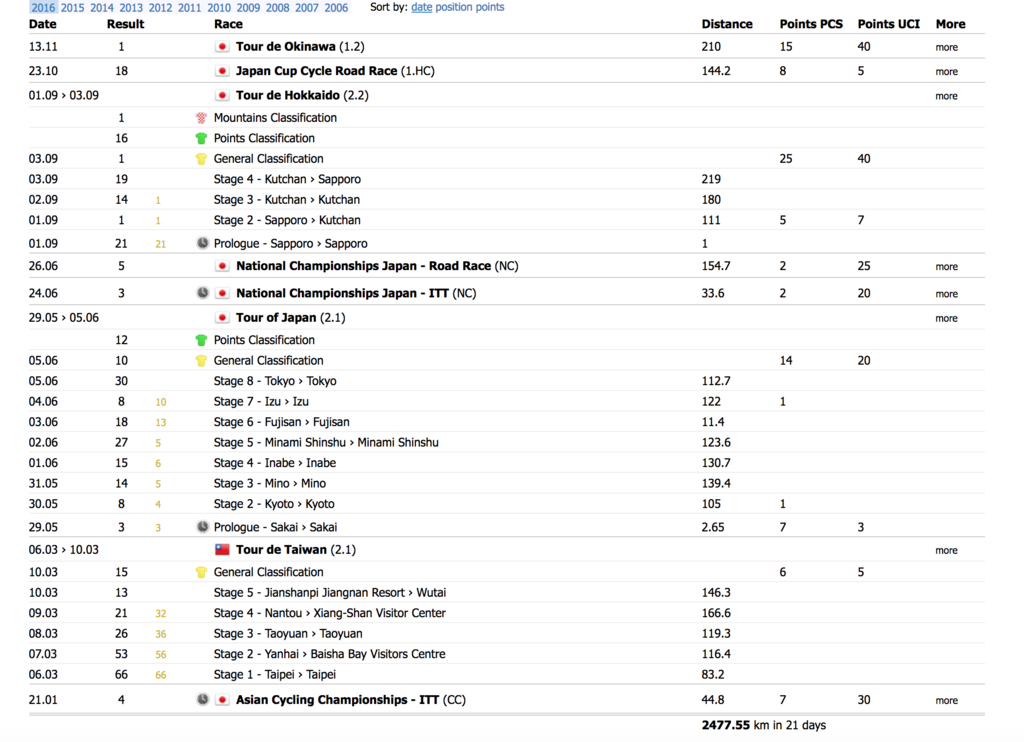Click 'Stage 4 - Inabe › Inabe' row text
The height and width of the screenshot is (742, 1024).
pyautogui.click(x=274, y=463)
